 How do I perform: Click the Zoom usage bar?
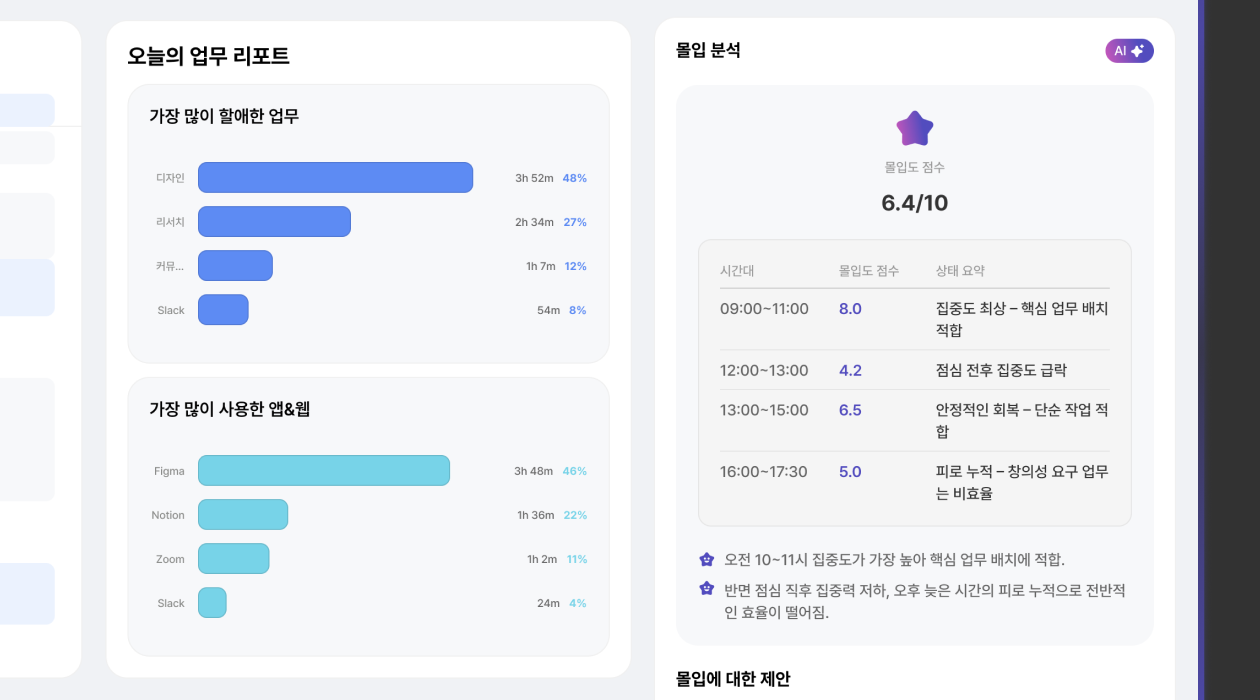tap(233, 559)
